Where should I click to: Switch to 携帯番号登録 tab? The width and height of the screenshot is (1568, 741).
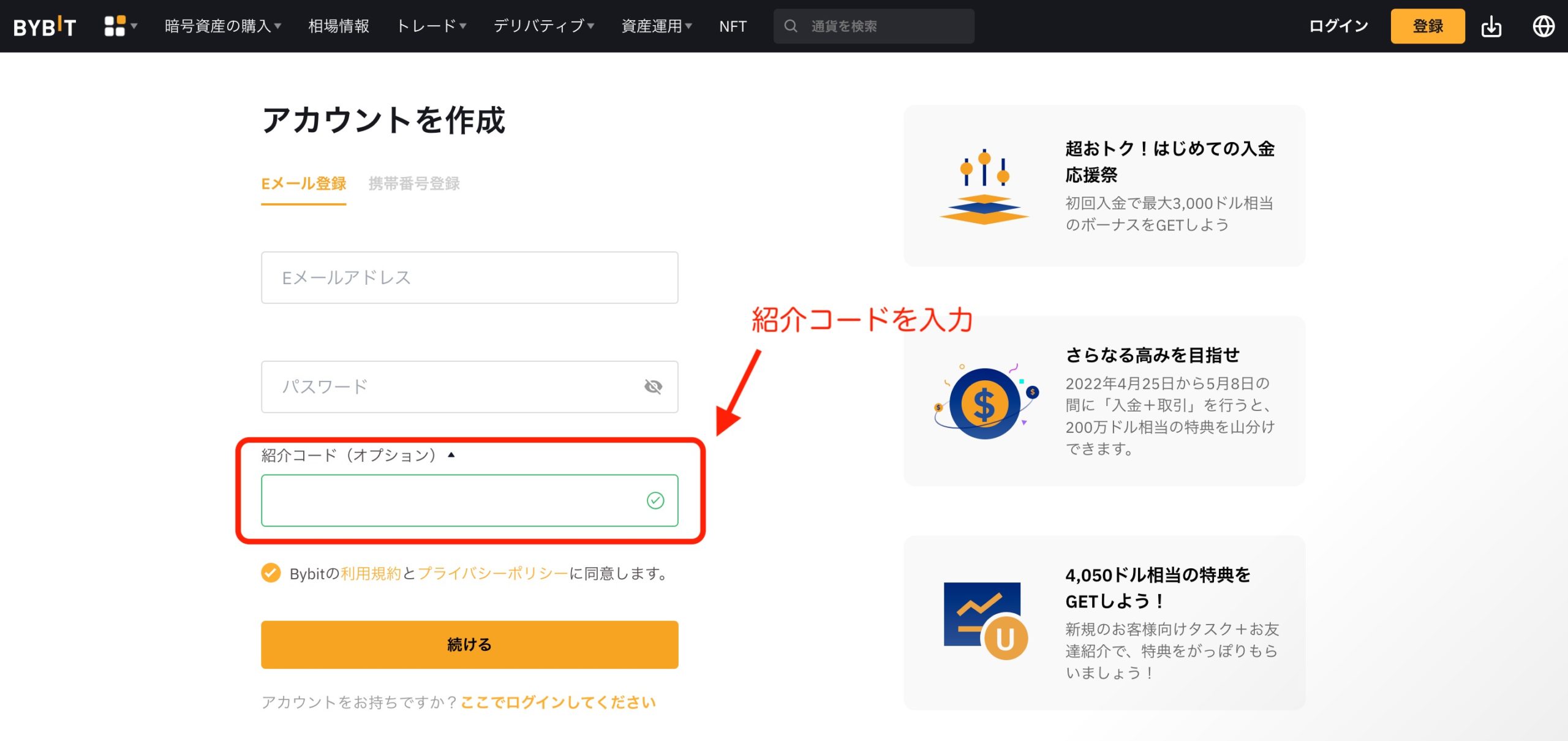pos(414,183)
